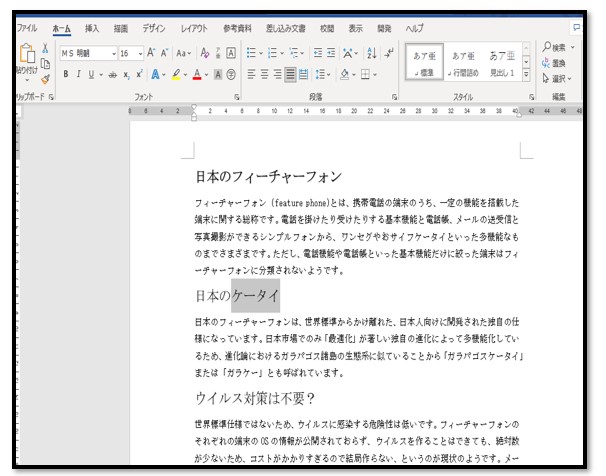The image size is (606, 476).
Task: Click the 置換 replace button
Action: click(554, 63)
